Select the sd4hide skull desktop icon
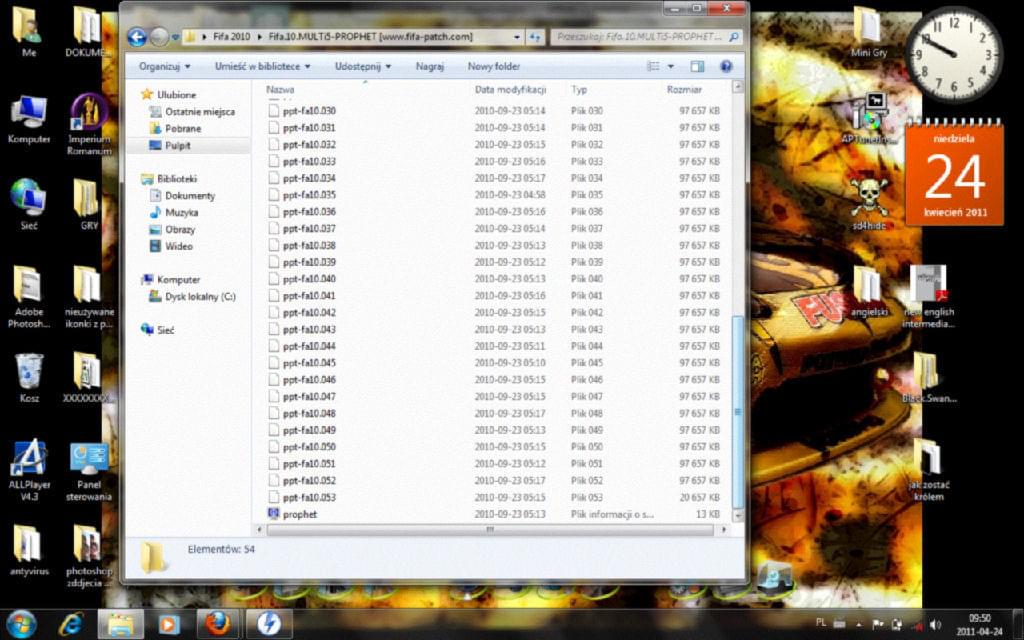This screenshot has width=1024, height=640. tap(869, 204)
